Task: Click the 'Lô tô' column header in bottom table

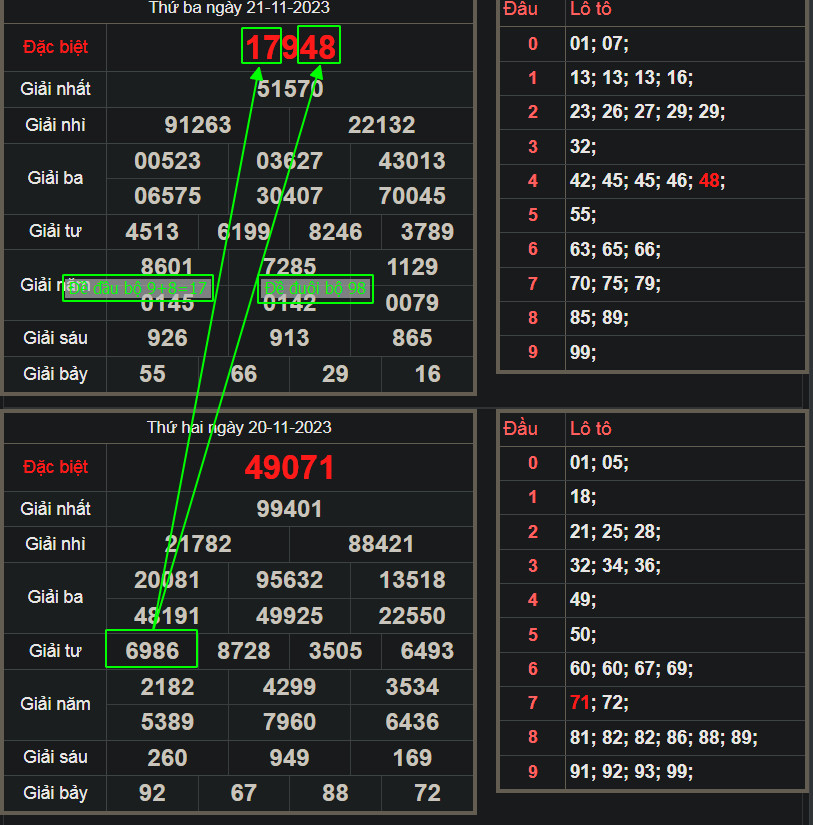Action: (590, 429)
